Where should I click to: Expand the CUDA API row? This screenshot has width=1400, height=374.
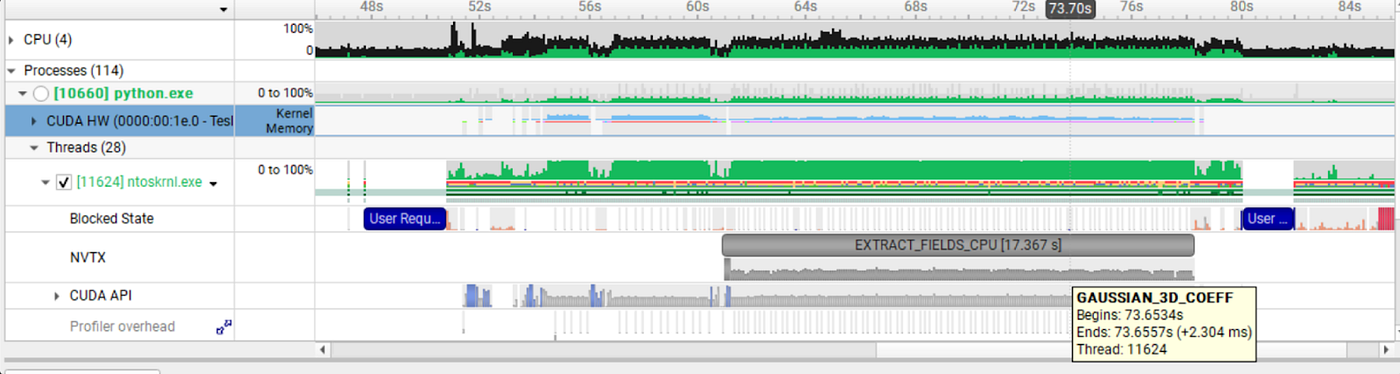tap(57, 296)
